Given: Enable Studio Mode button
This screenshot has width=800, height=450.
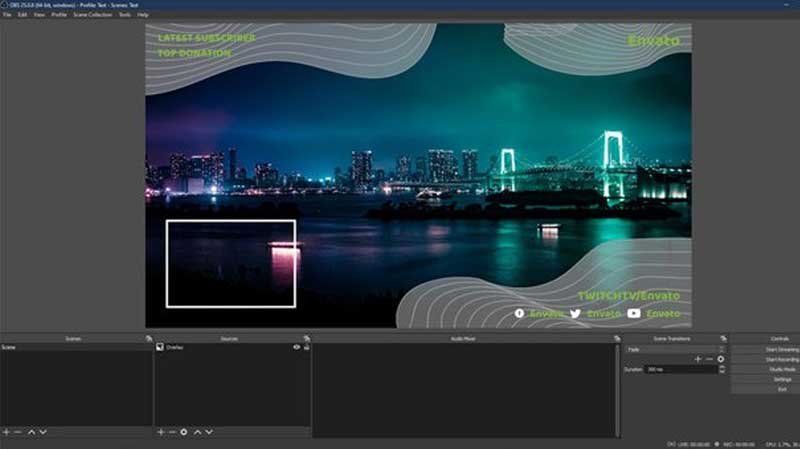Looking at the screenshot, I should tap(766, 369).
